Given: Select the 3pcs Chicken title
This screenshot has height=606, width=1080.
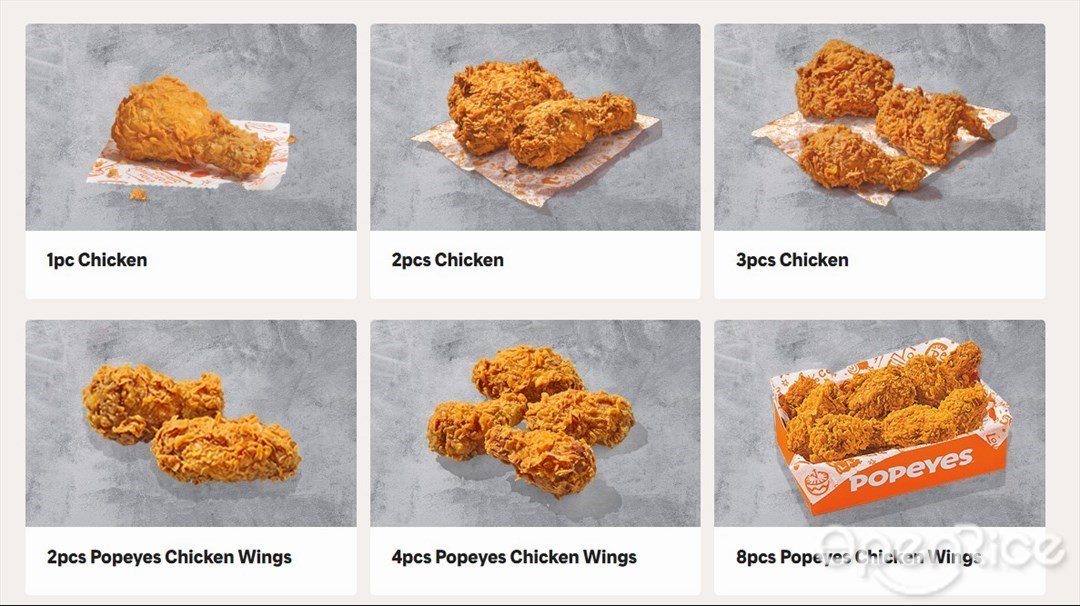Looking at the screenshot, I should [x=792, y=260].
